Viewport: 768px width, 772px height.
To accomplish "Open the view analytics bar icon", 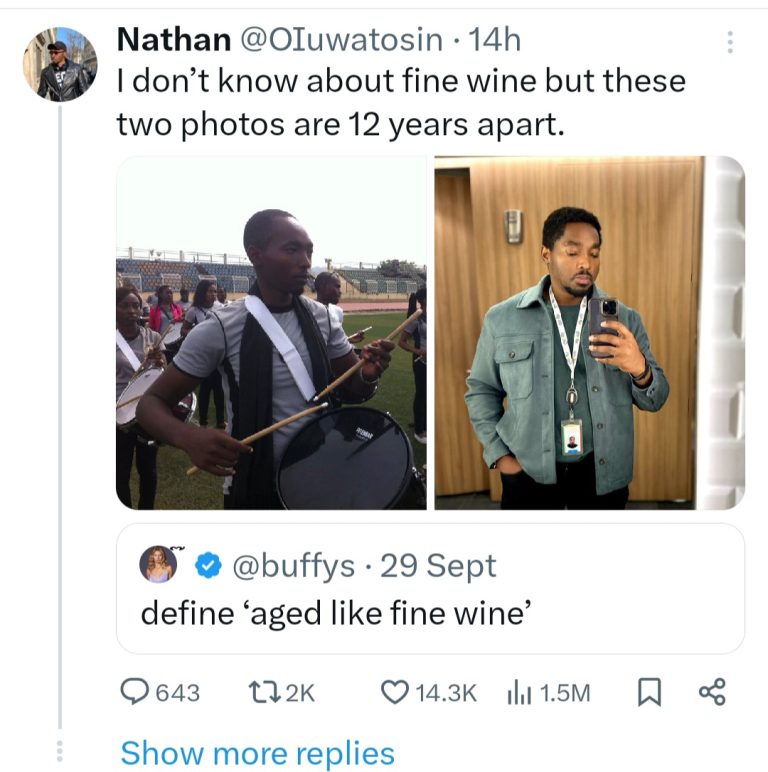I will point(520,692).
